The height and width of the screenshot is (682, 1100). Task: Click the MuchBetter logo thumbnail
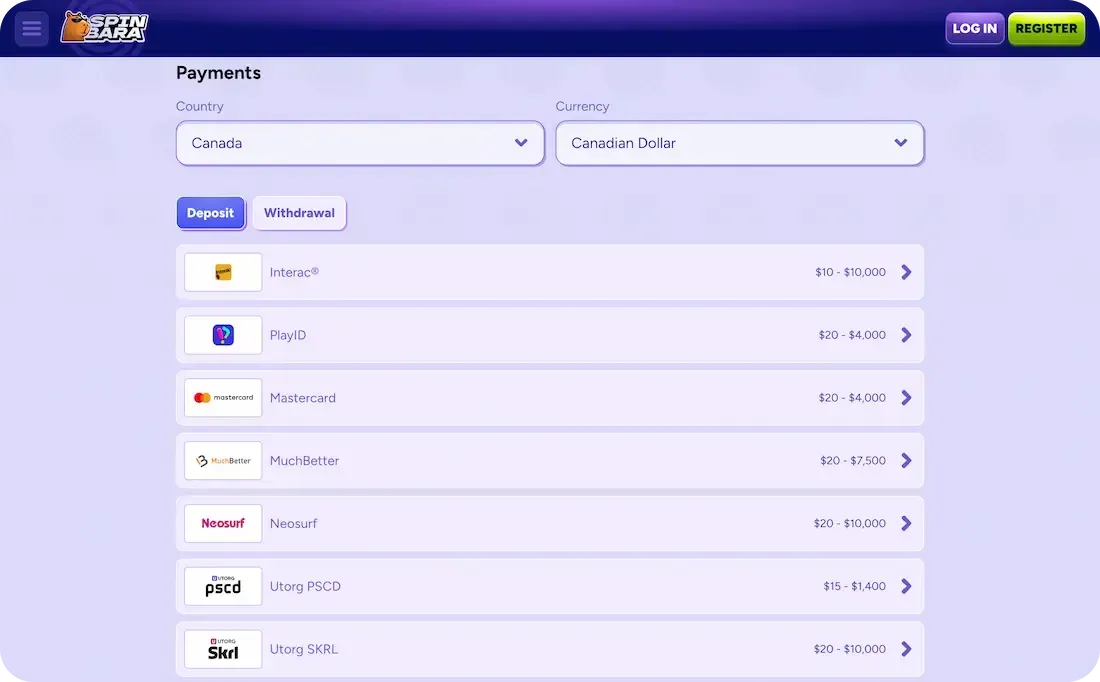[223, 460]
